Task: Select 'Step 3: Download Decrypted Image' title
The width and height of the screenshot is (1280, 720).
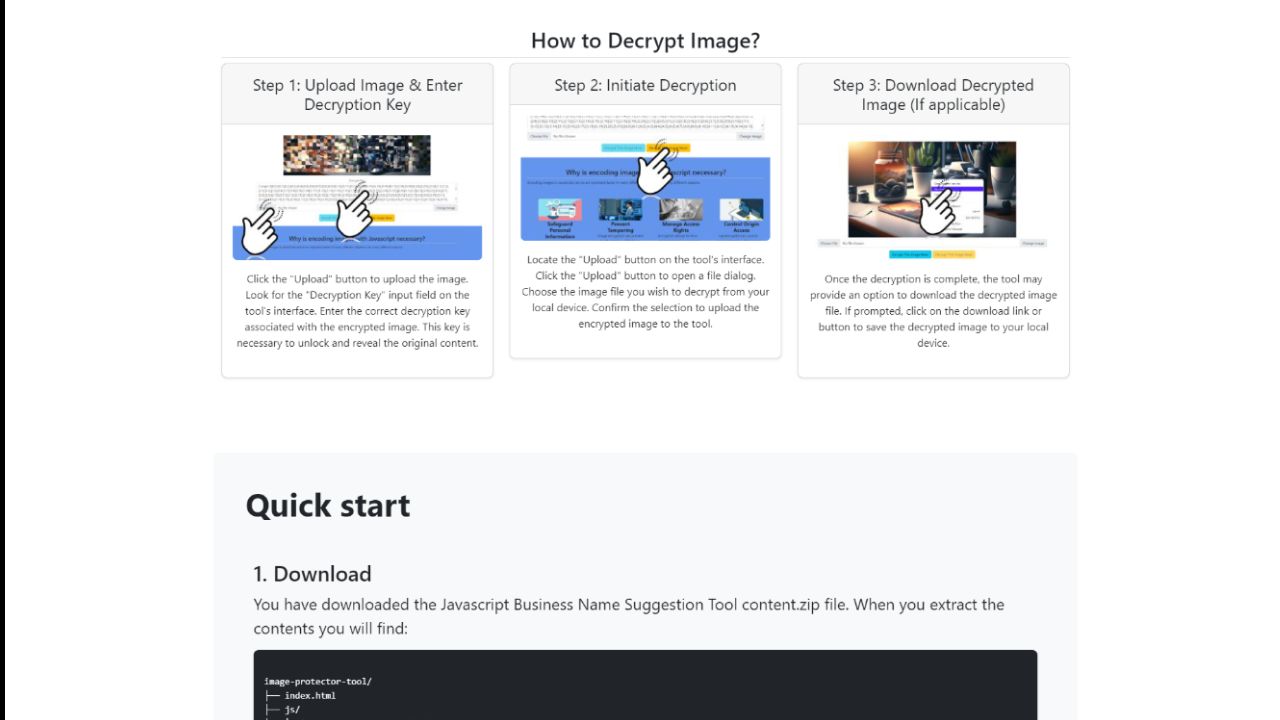Action: [x=933, y=95]
